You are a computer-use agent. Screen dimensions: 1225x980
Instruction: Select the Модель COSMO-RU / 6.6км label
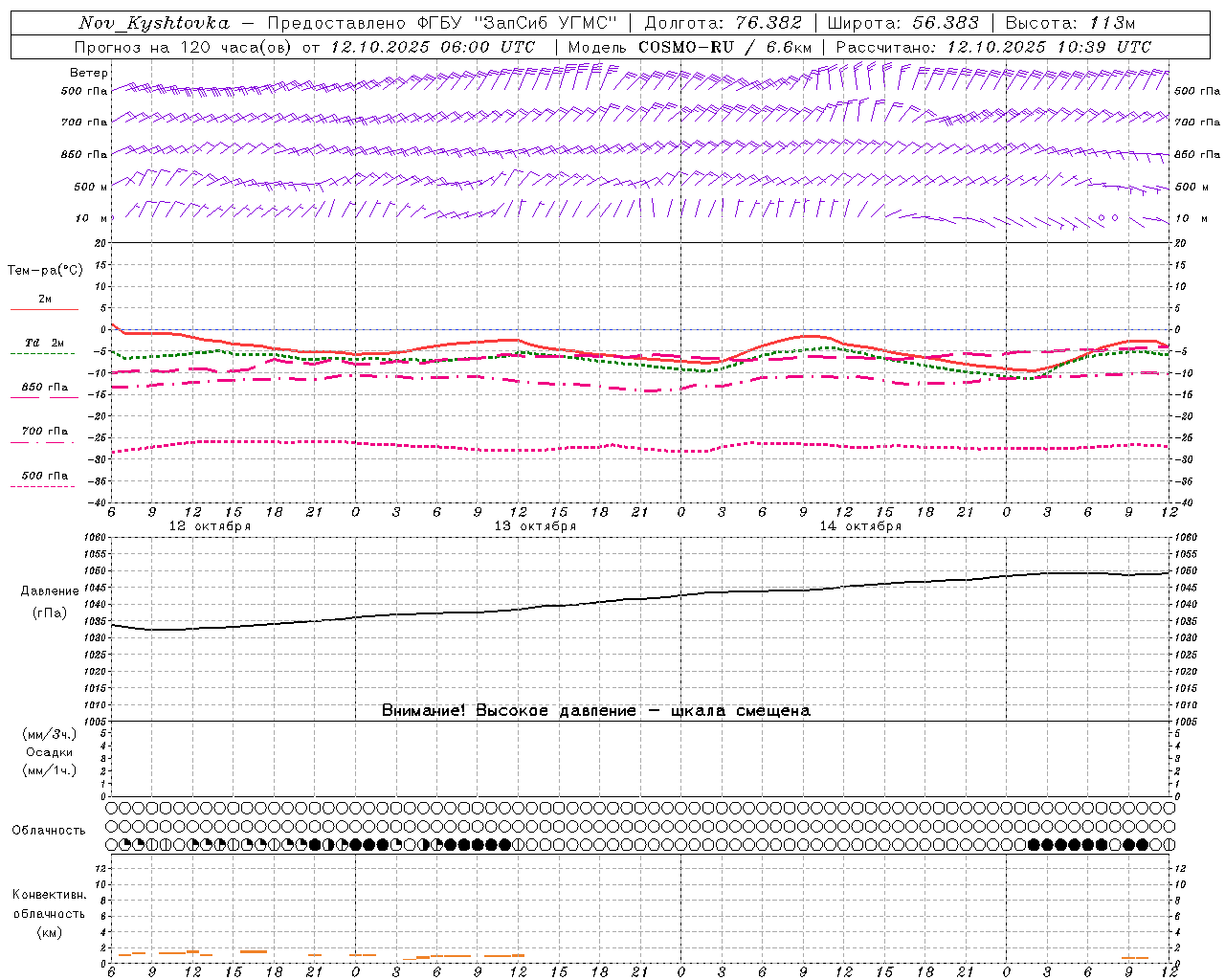(689, 47)
